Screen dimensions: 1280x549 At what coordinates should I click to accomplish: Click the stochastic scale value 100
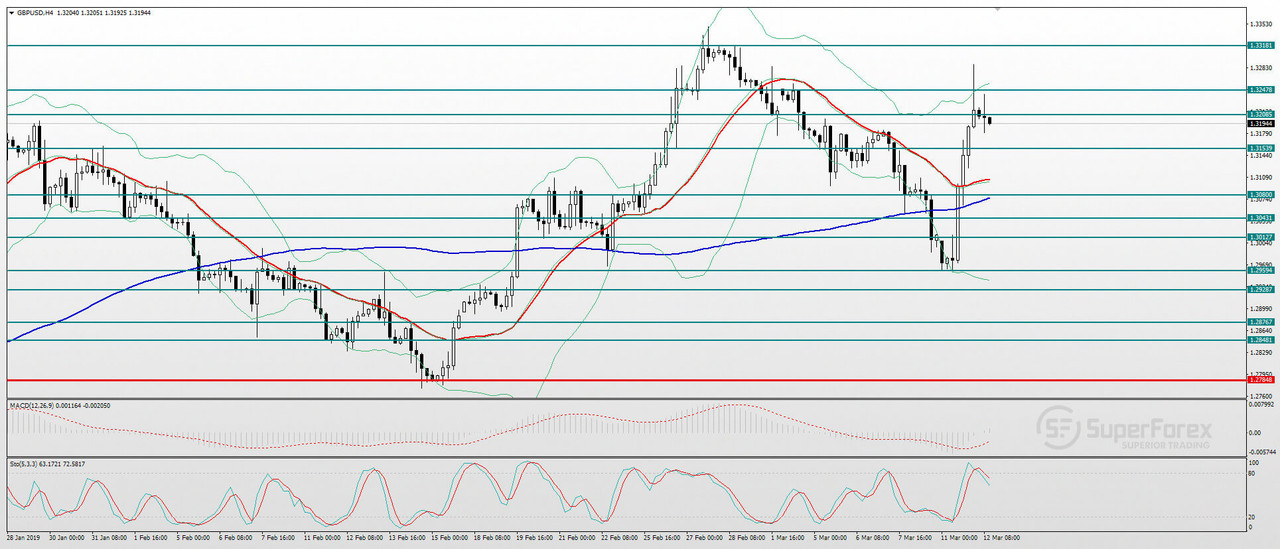(1256, 463)
